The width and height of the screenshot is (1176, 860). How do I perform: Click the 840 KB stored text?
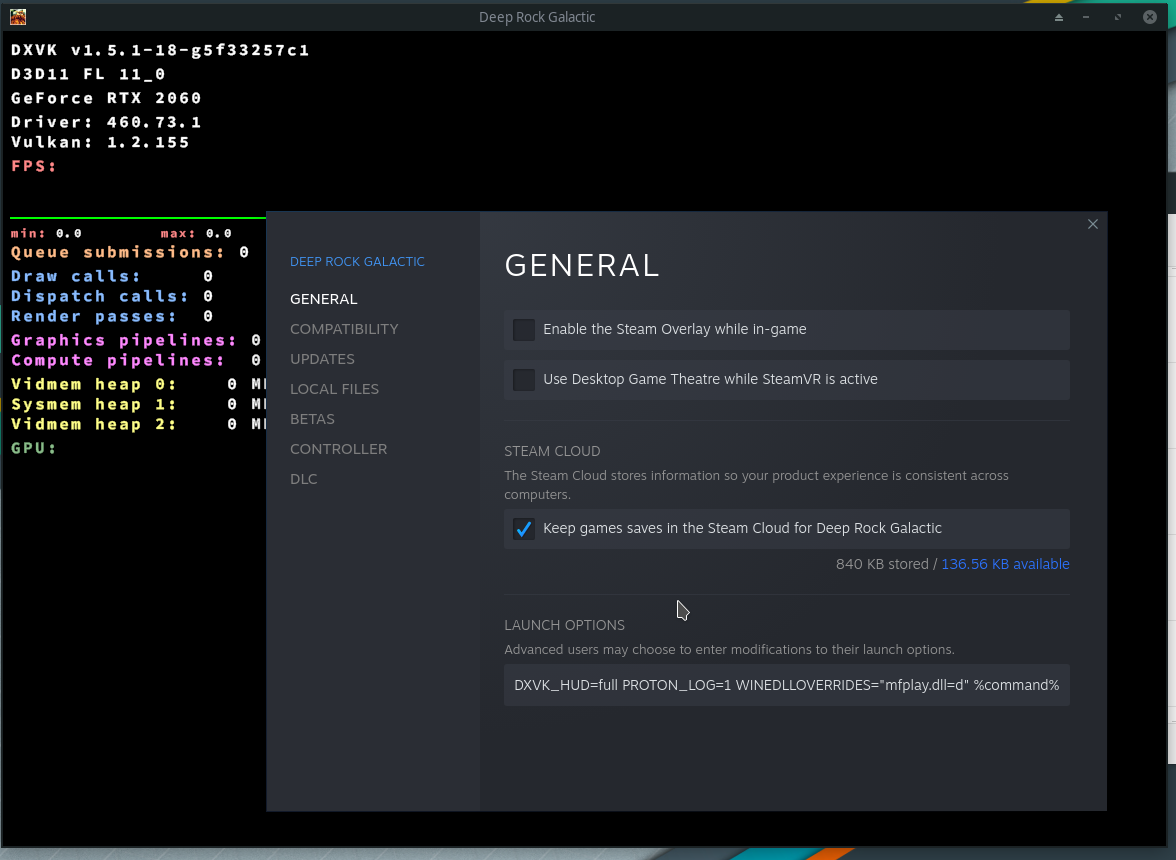coord(882,564)
